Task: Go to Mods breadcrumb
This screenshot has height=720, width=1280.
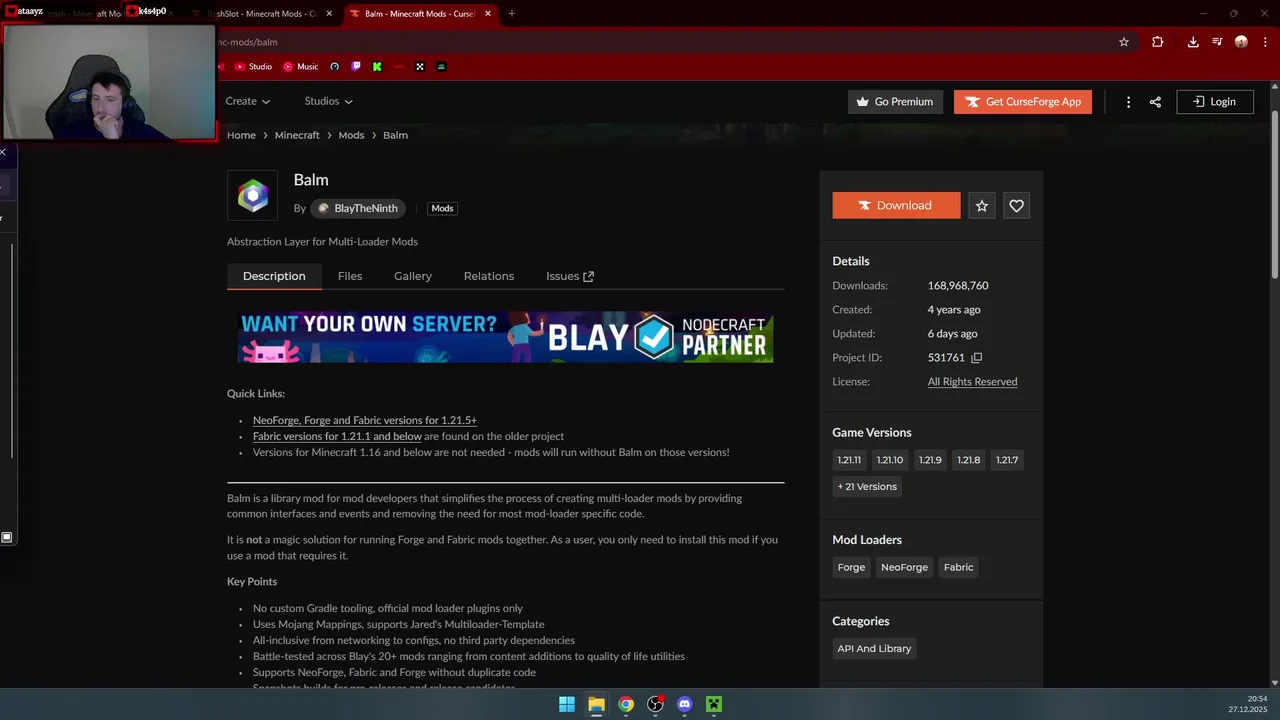Action: tap(351, 135)
